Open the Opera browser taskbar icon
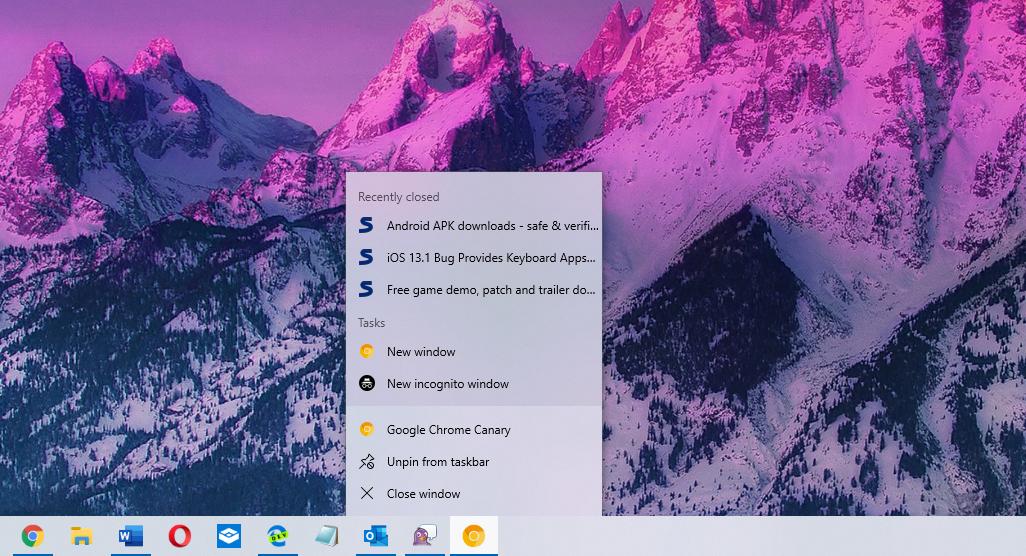1026x556 pixels. (x=179, y=536)
